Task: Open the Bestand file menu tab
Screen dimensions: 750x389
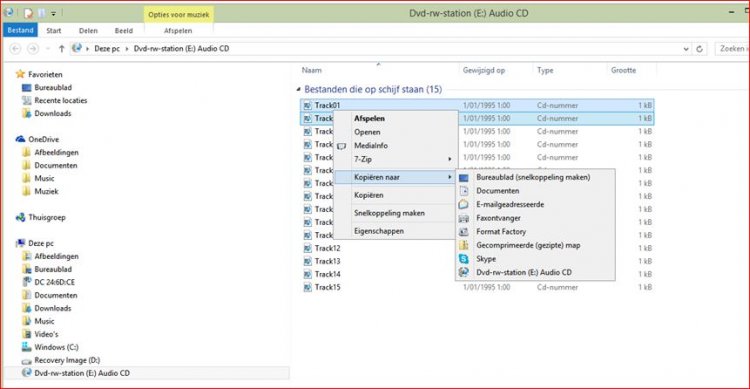Action: pos(21,30)
